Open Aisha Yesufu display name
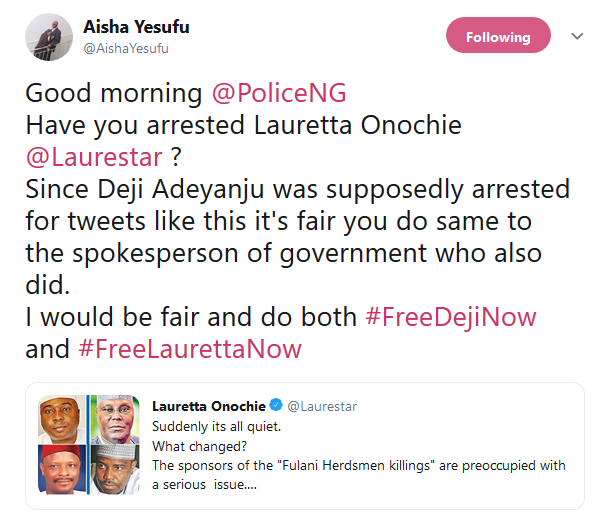This screenshot has height=513, width=599. (136, 27)
